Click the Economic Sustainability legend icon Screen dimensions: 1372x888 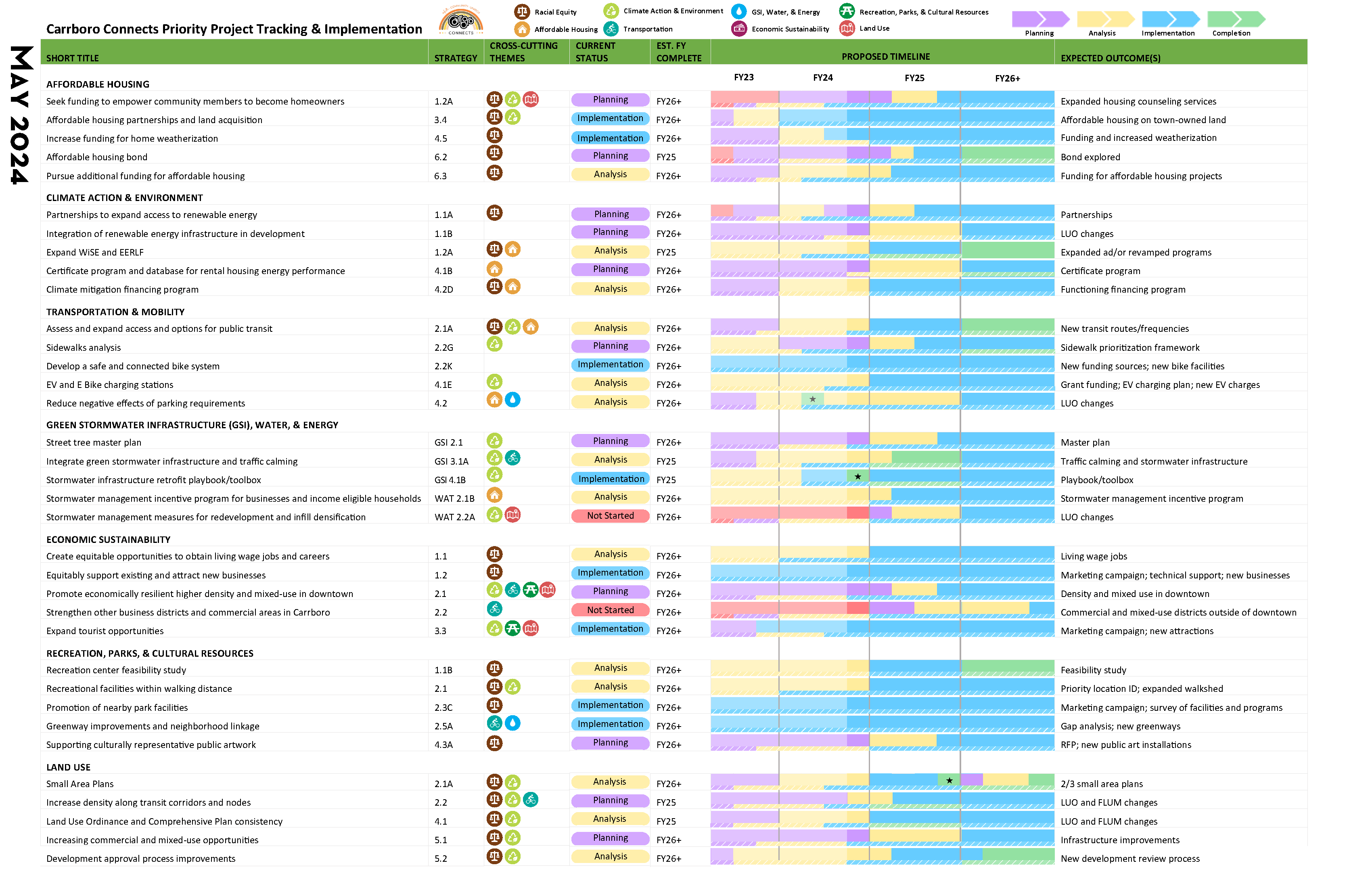point(739,28)
